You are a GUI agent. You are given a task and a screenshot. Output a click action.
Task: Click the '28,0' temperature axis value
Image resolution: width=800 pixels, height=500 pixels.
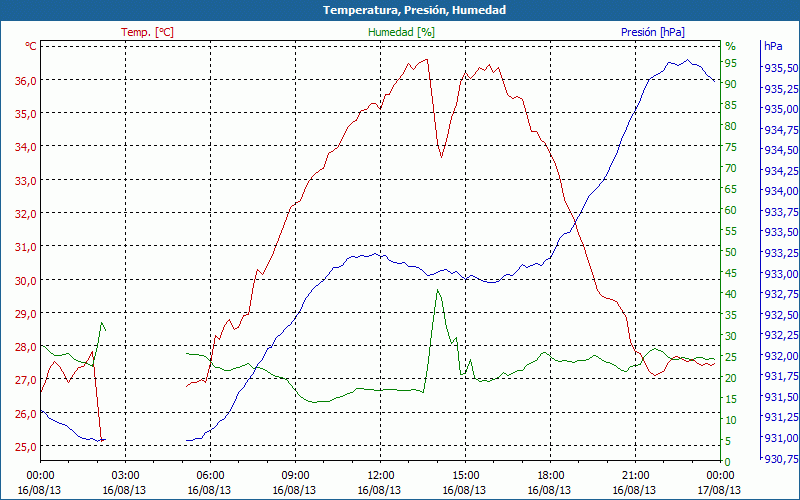(27, 347)
